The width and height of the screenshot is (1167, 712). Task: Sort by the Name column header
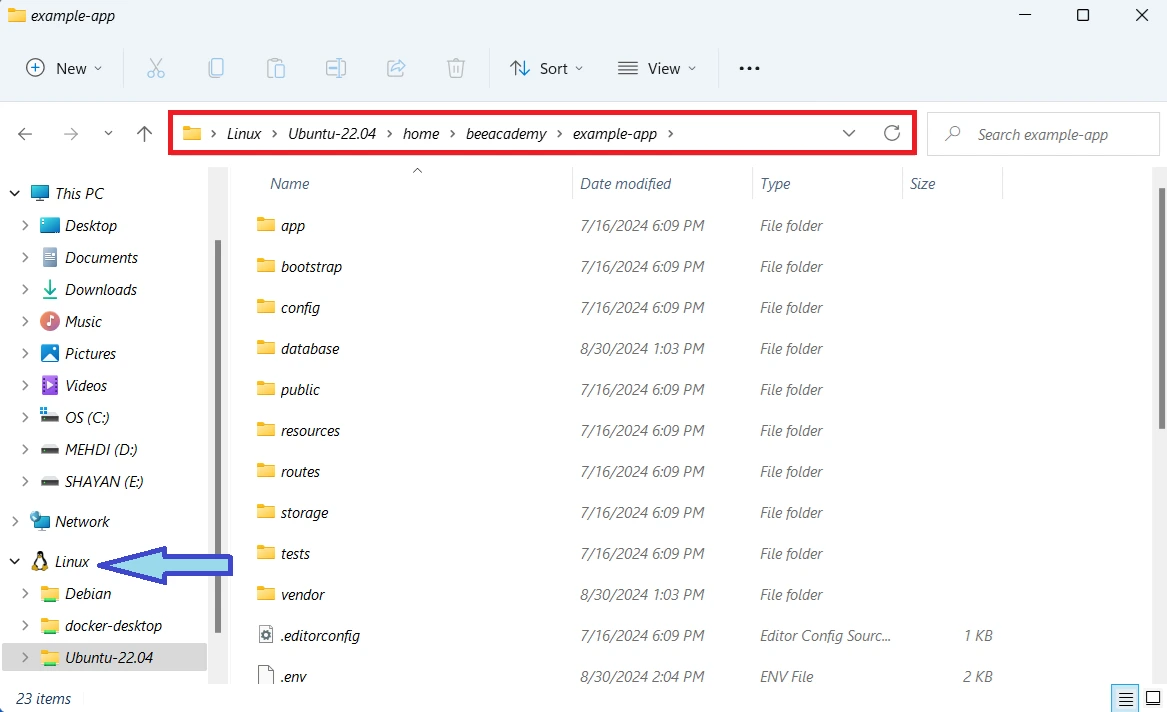click(x=290, y=184)
